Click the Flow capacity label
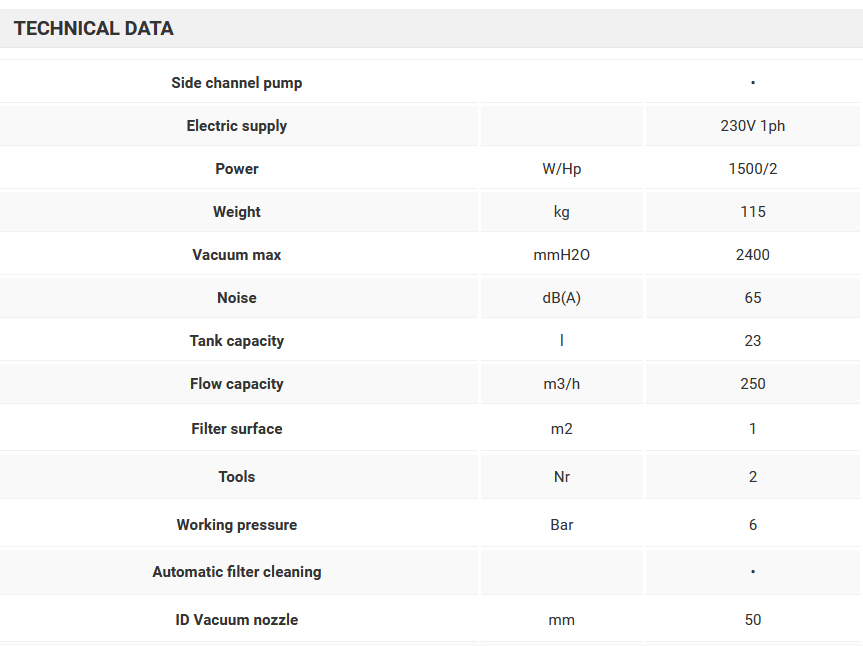Viewport: 863px width, 646px height. 237,384
